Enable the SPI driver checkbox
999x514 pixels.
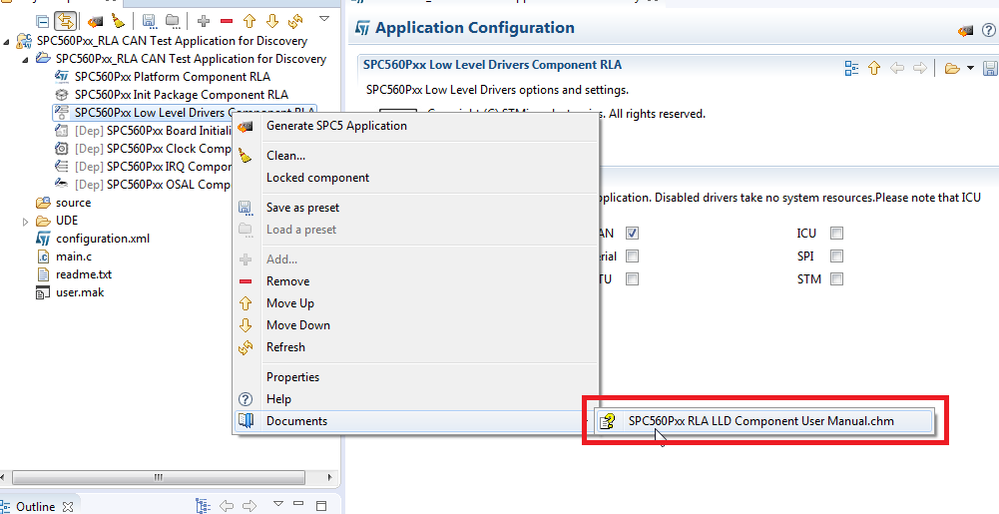837,256
